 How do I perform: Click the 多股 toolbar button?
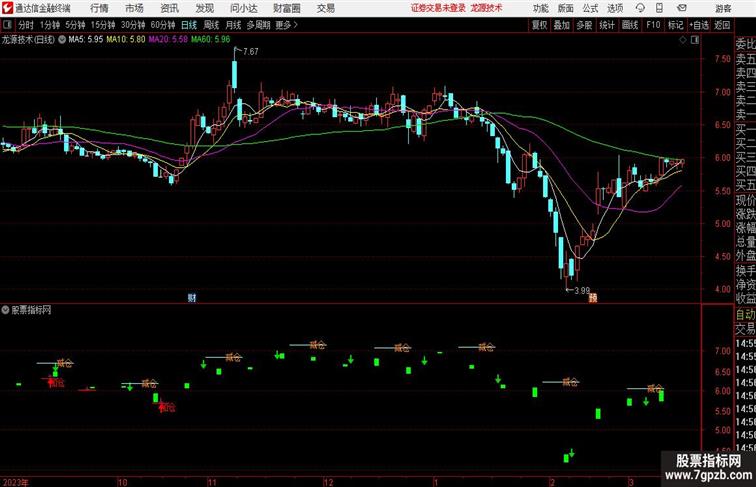click(584, 25)
